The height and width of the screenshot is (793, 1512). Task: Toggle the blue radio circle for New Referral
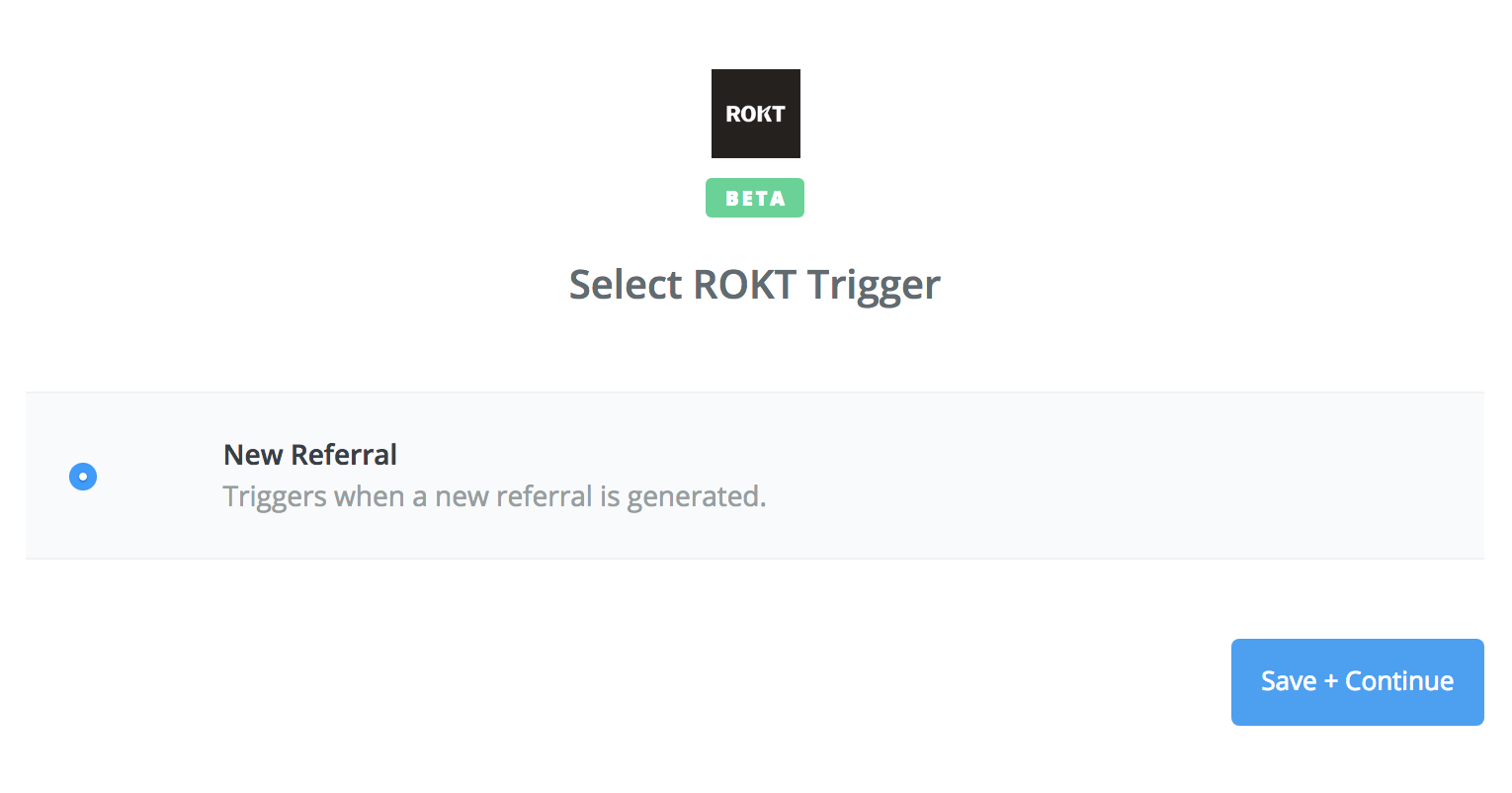[83, 477]
